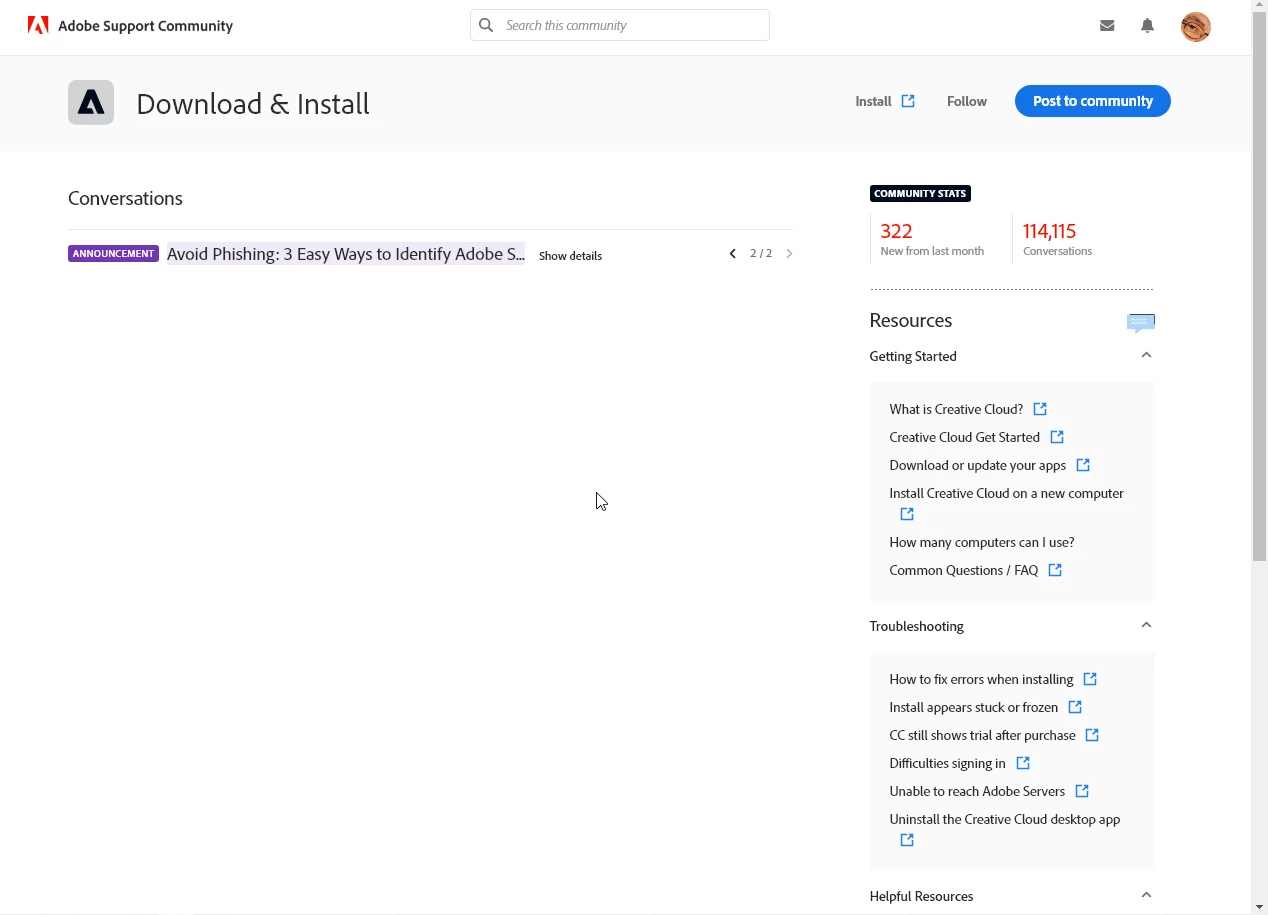The image size is (1268, 915).
Task: Open Install Creative Cloud on a new computer
Action: (1006, 493)
